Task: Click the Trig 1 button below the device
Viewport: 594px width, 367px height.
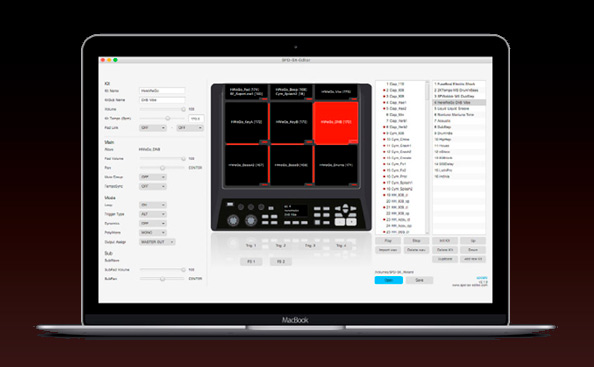Action: (x=251, y=246)
